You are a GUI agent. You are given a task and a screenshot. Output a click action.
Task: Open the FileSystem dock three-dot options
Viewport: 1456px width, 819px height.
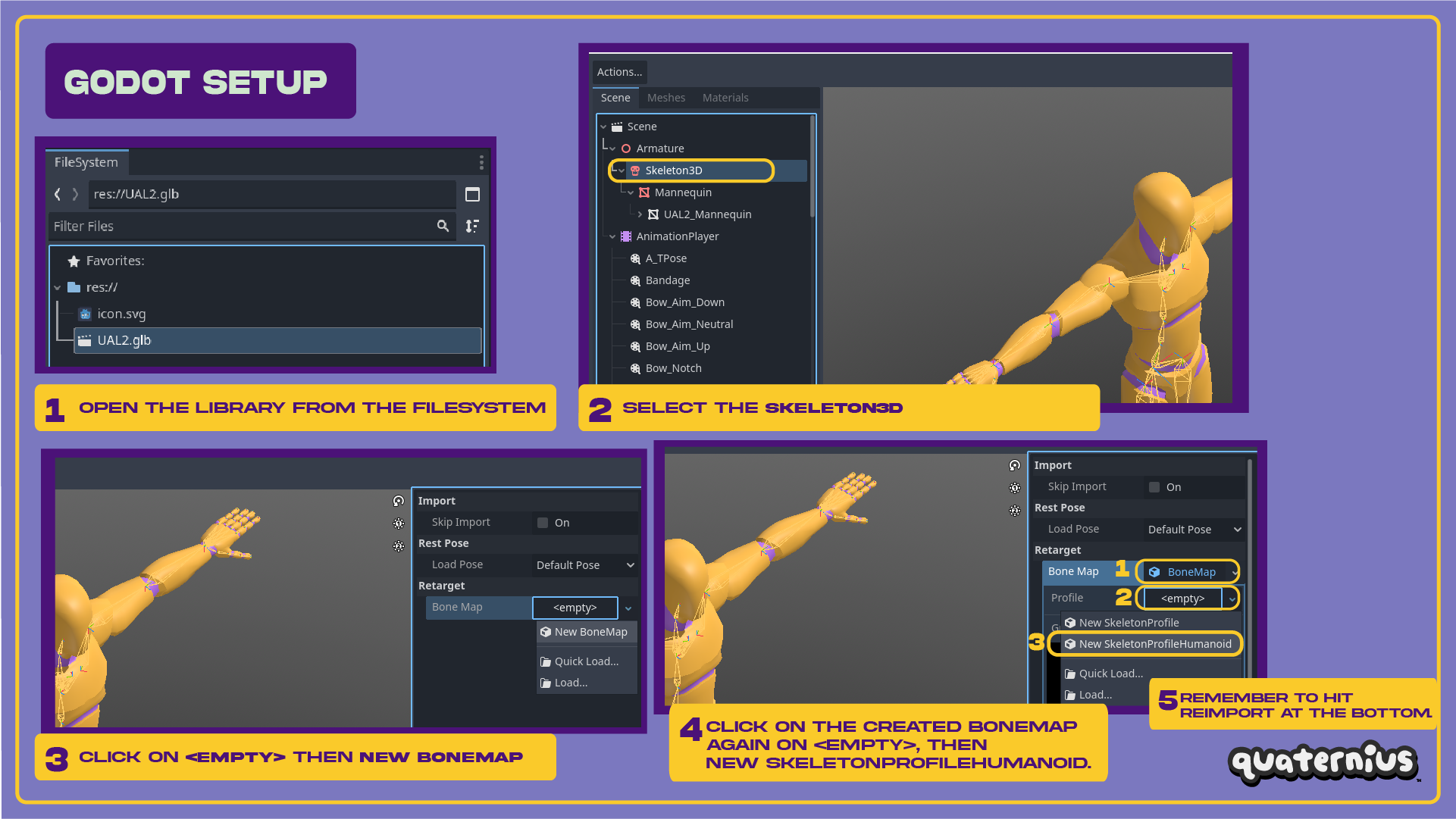click(x=481, y=163)
